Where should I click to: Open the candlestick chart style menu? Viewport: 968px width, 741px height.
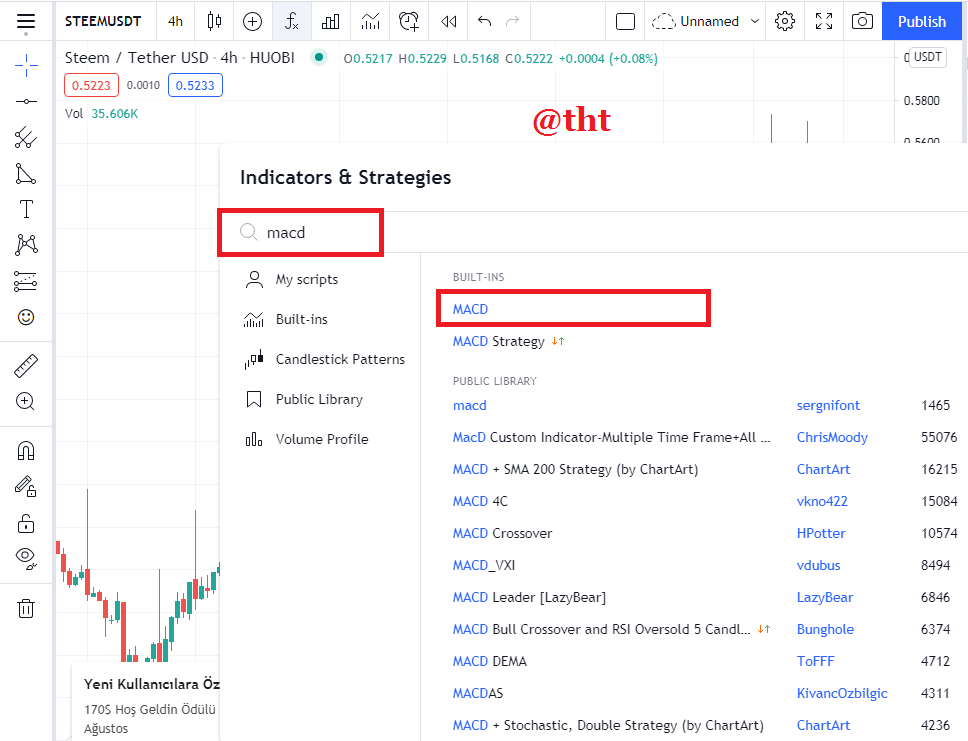pyautogui.click(x=214, y=22)
